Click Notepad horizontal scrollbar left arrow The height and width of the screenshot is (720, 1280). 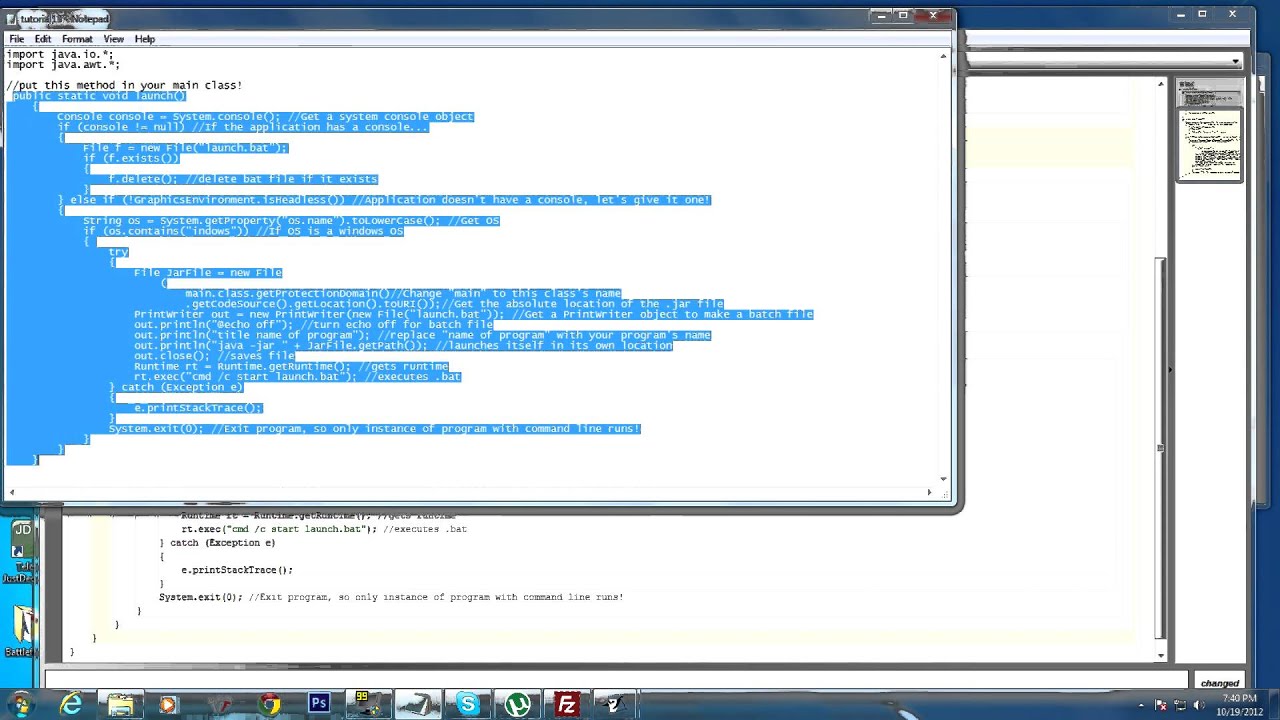[x=12, y=491]
